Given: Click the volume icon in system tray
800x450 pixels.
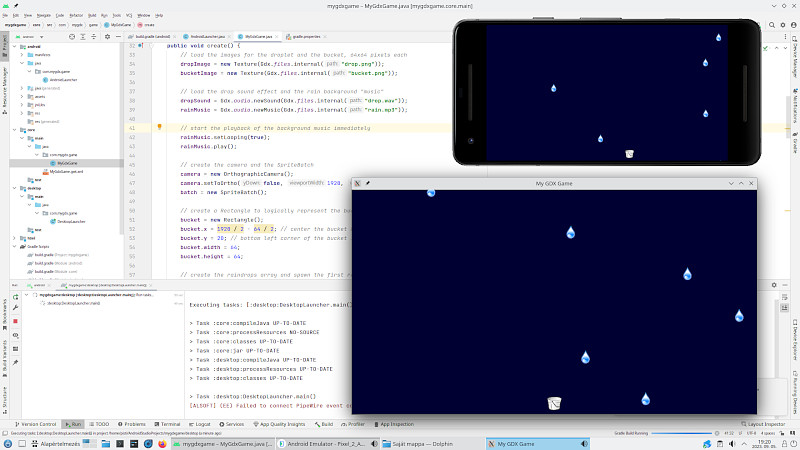Looking at the screenshot, I should pyautogui.click(x=732, y=444).
